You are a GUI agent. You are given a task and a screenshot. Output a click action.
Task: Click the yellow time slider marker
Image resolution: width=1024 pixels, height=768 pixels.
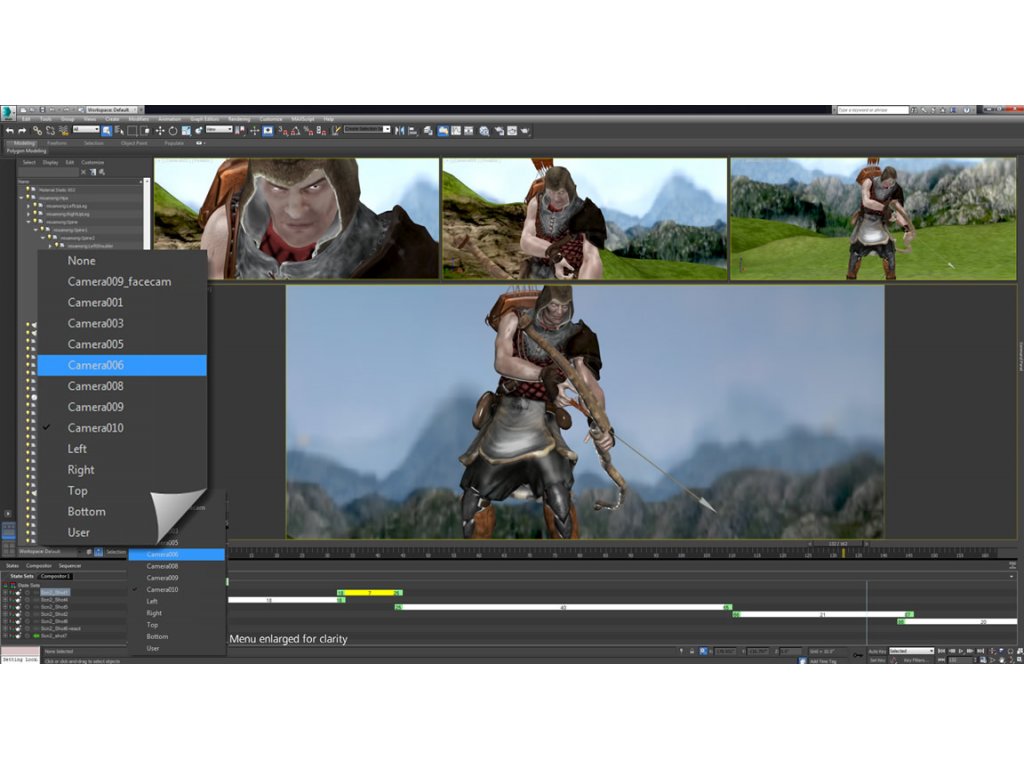[x=843, y=552]
